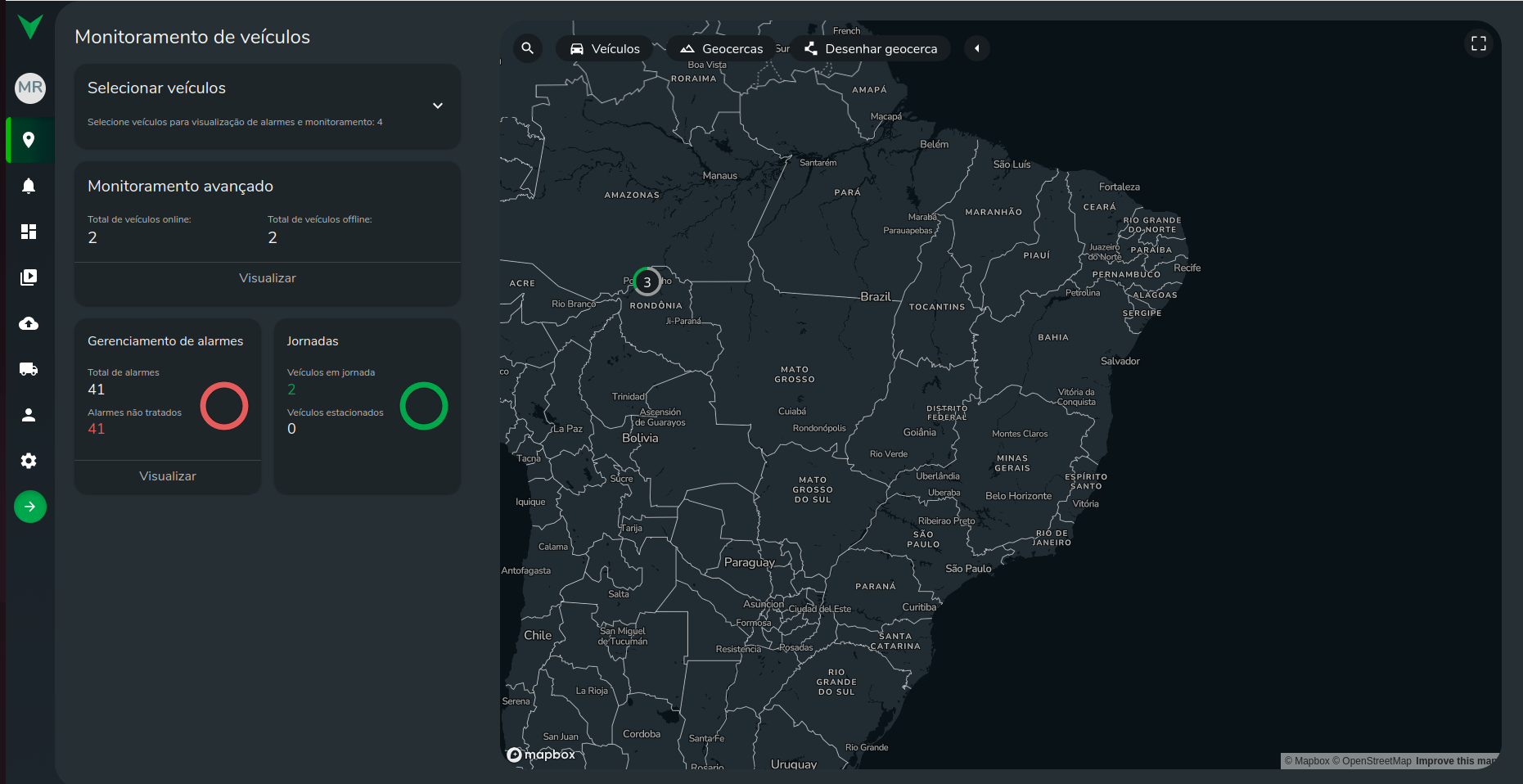Expand the Selecionar veículos panel
Viewport: 1523px width, 784px height.
pos(438,106)
